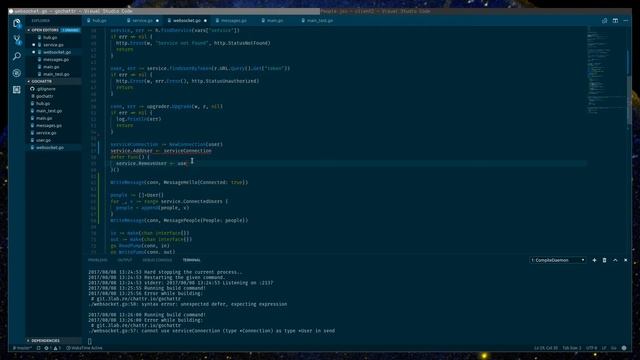Viewport: 640px width, 360px height.
Task: Click the sync changes icon in status bar
Action: click(38, 348)
